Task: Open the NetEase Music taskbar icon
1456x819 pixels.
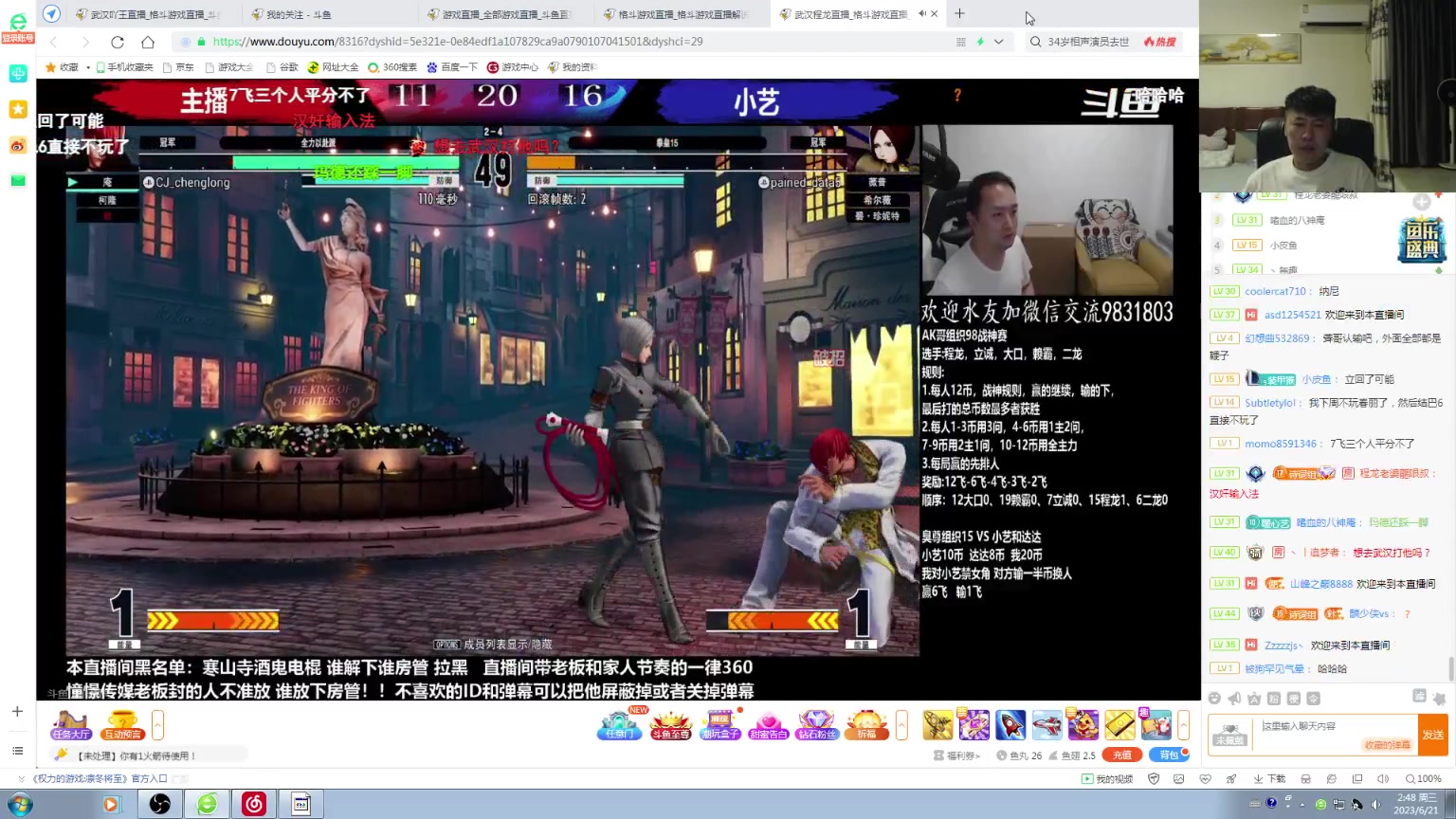Action: click(x=254, y=804)
